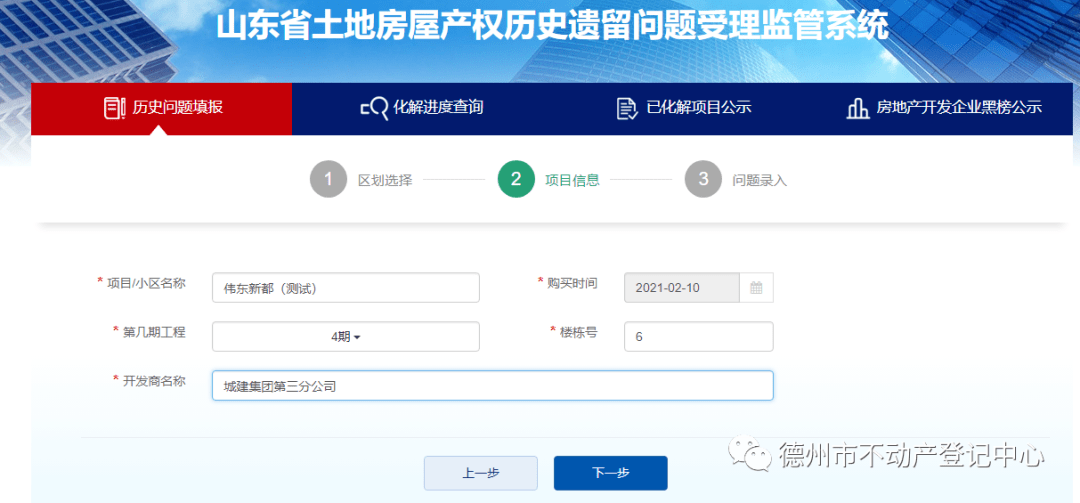The image size is (1080, 503).
Task: Click the 项目/小区名称 label
Action: (x=146, y=283)
